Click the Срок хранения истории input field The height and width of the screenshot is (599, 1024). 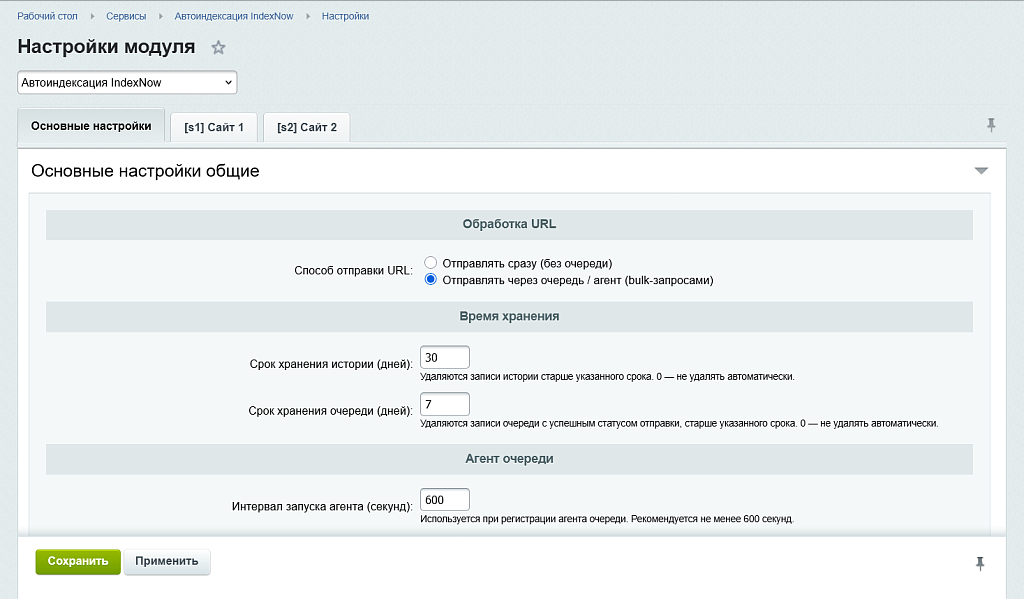445,358
